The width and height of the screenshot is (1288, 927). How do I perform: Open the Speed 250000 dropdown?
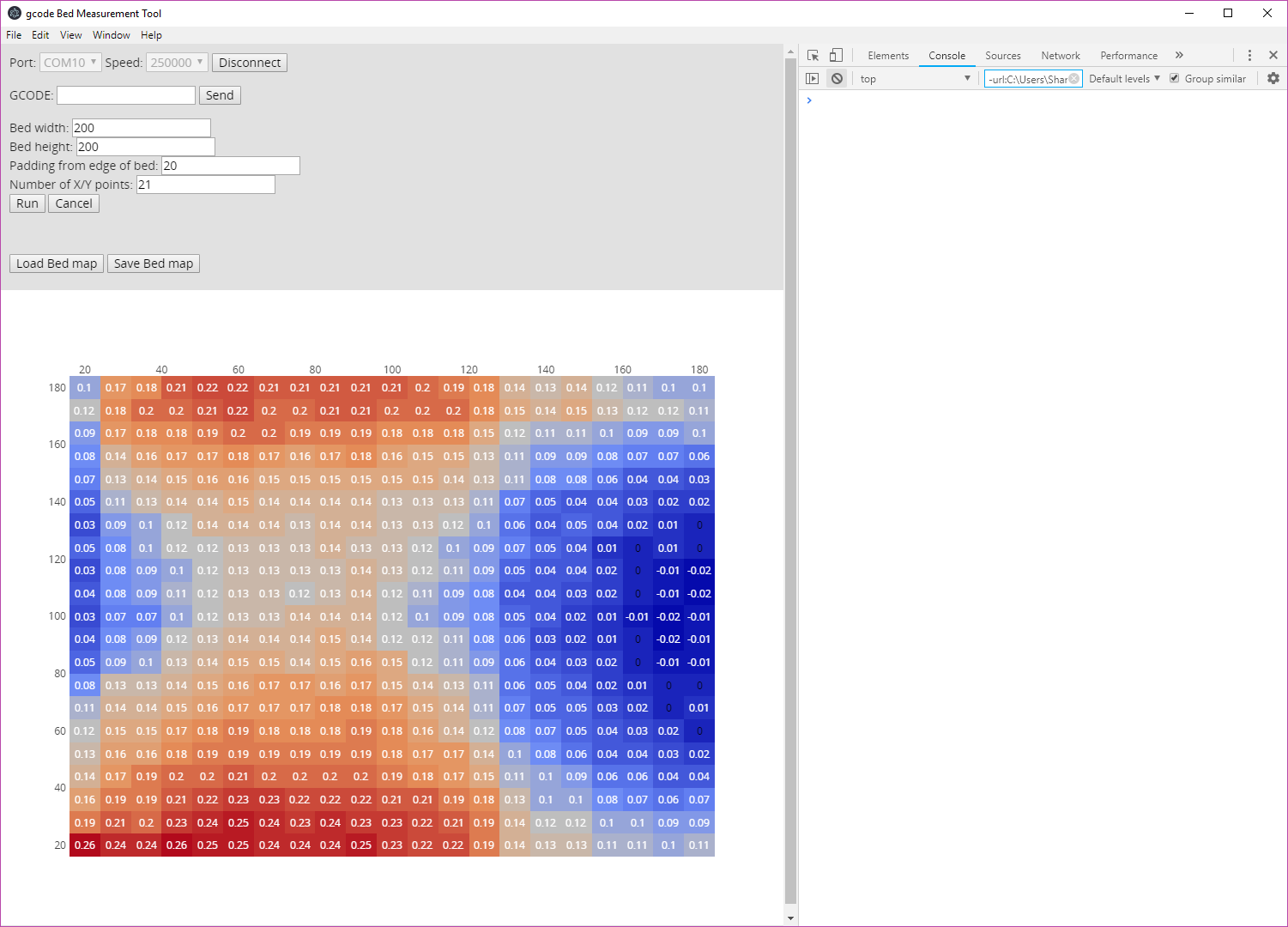click(177, 63)
